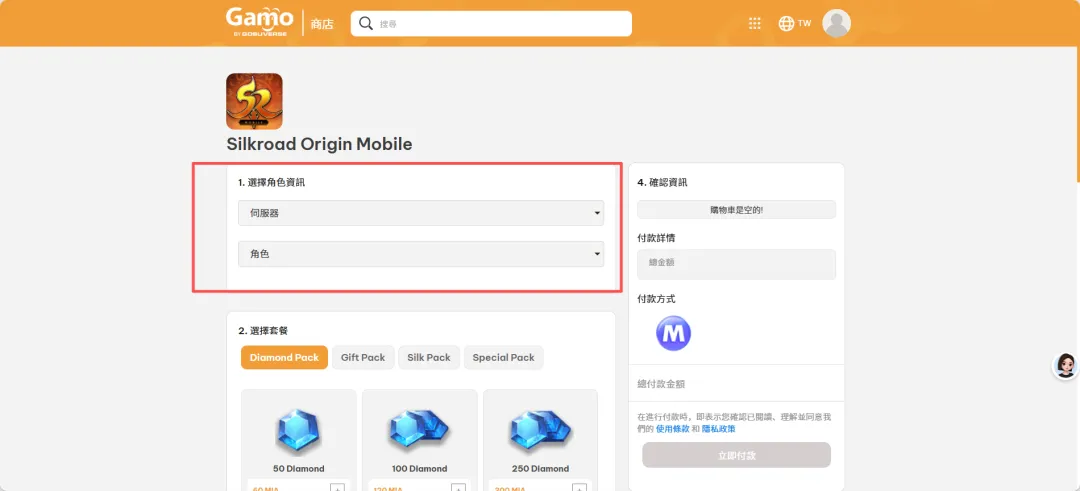Click the 立即付款 pay now button
This screenshot has height=491, width=1080.
[736, 455]
